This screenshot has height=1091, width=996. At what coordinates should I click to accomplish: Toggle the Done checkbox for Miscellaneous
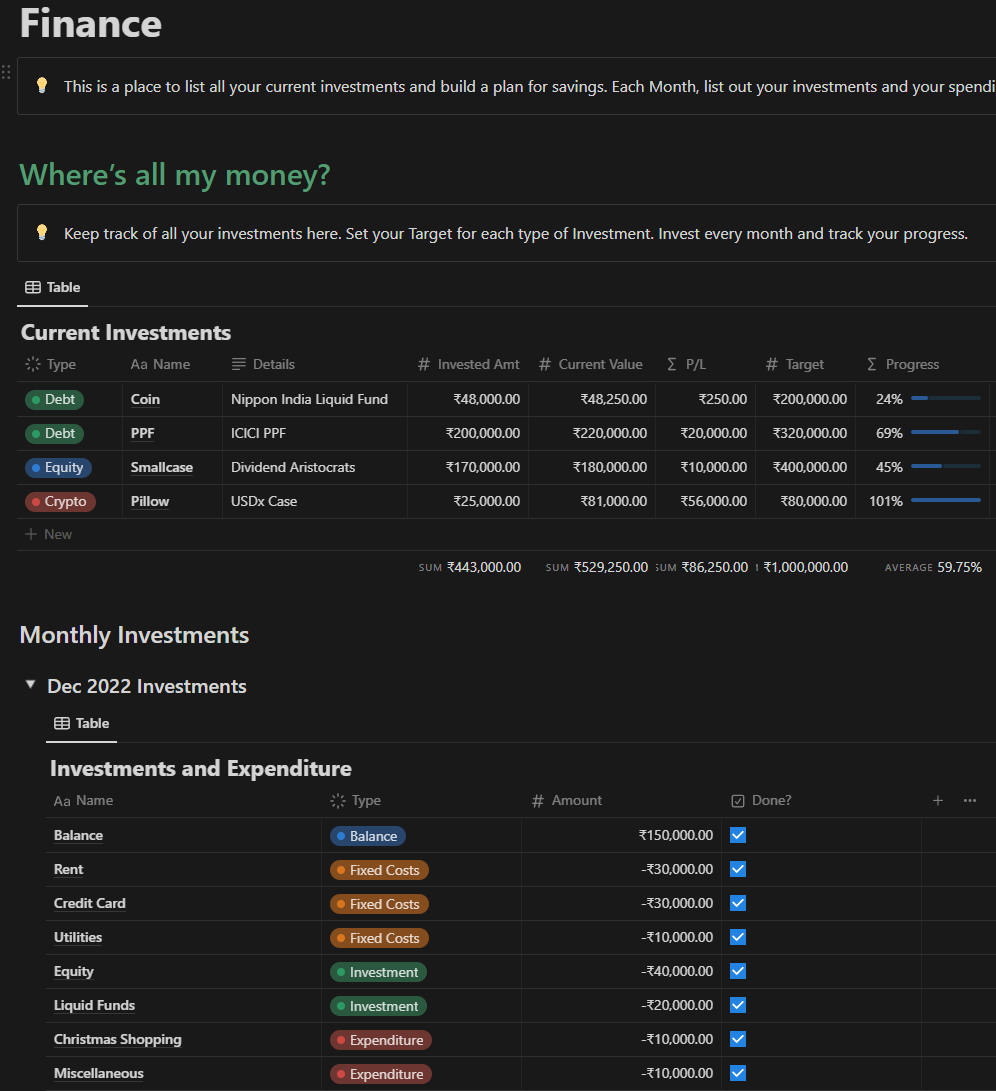pyautogui.click(x=738, y=1074)
